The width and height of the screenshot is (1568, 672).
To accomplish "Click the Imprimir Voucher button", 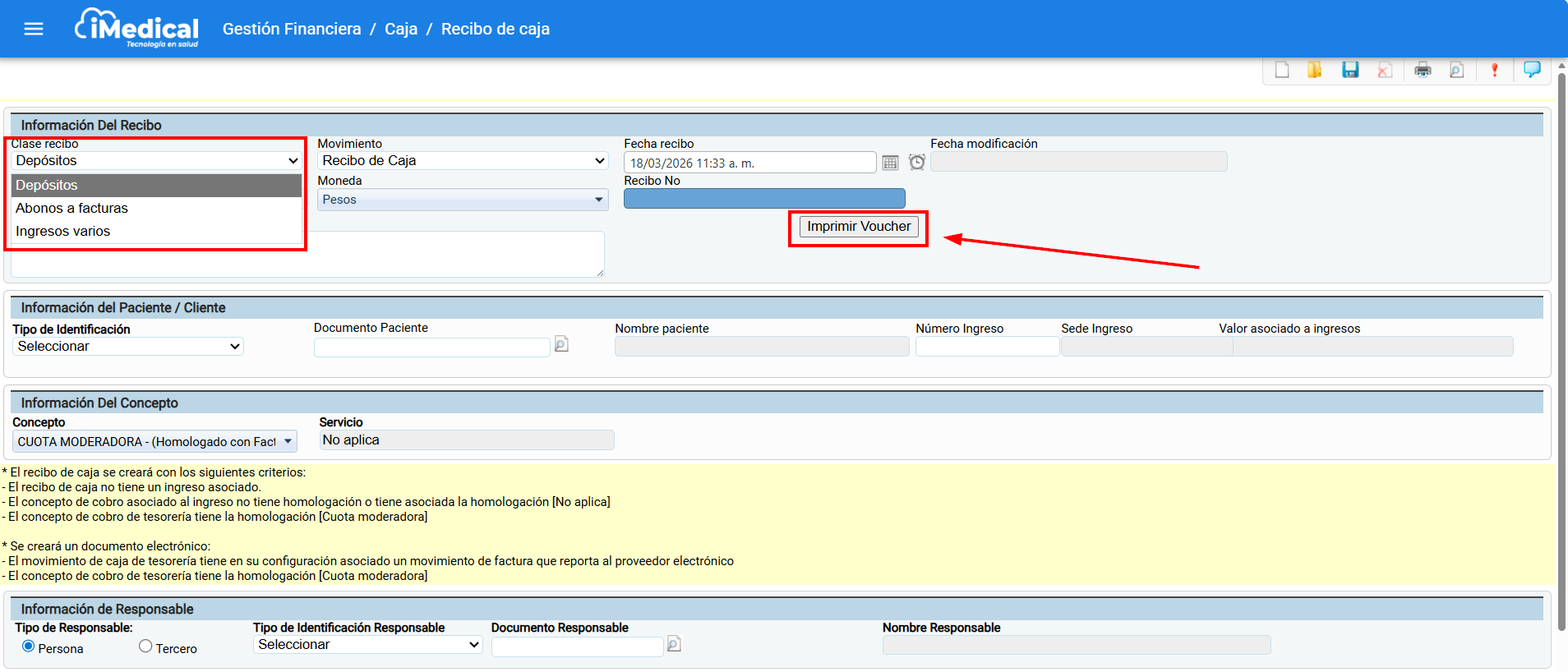I will coord(858,227).
